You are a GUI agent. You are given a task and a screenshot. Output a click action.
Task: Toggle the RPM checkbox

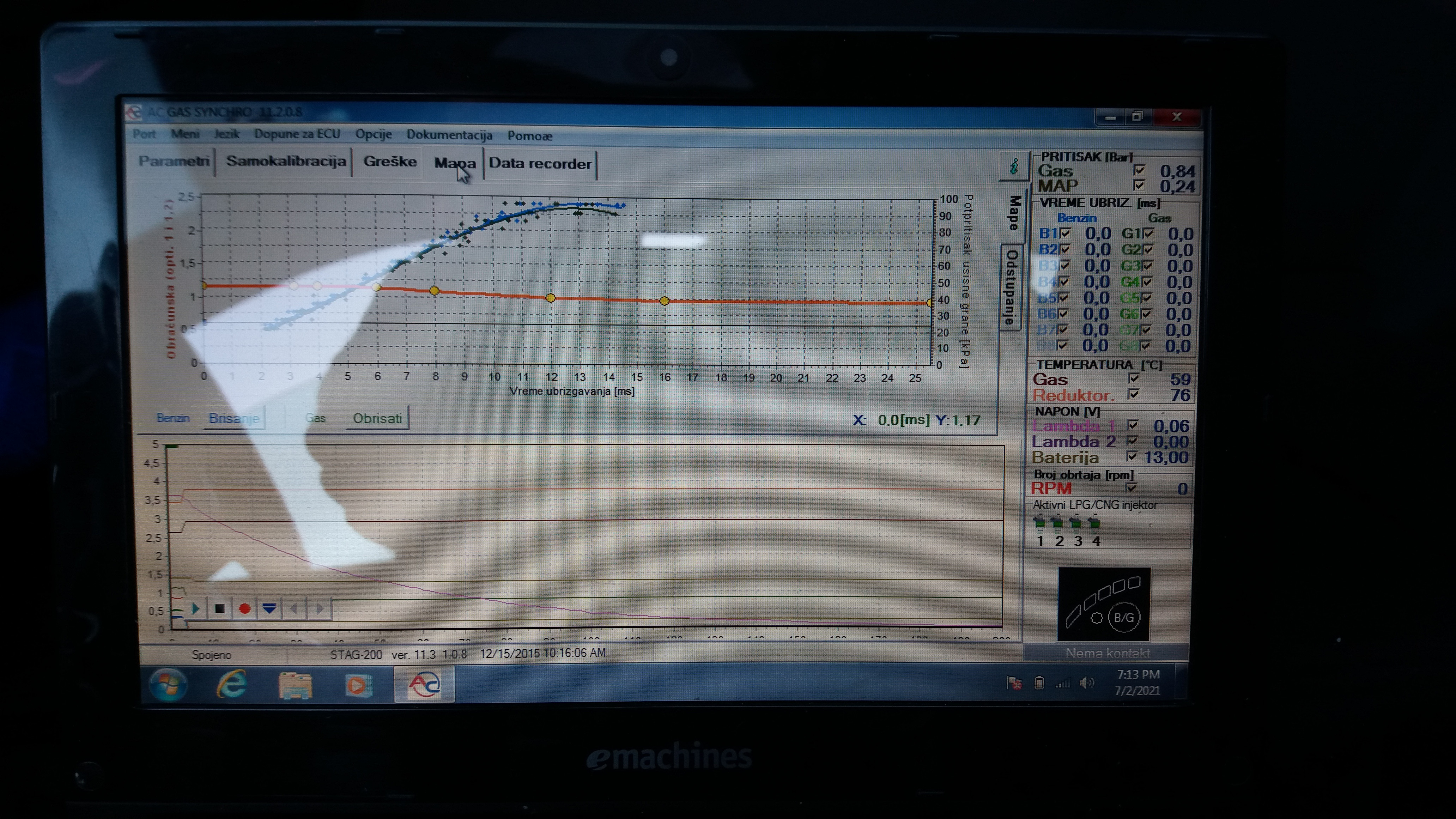(x=1131, y=487)
